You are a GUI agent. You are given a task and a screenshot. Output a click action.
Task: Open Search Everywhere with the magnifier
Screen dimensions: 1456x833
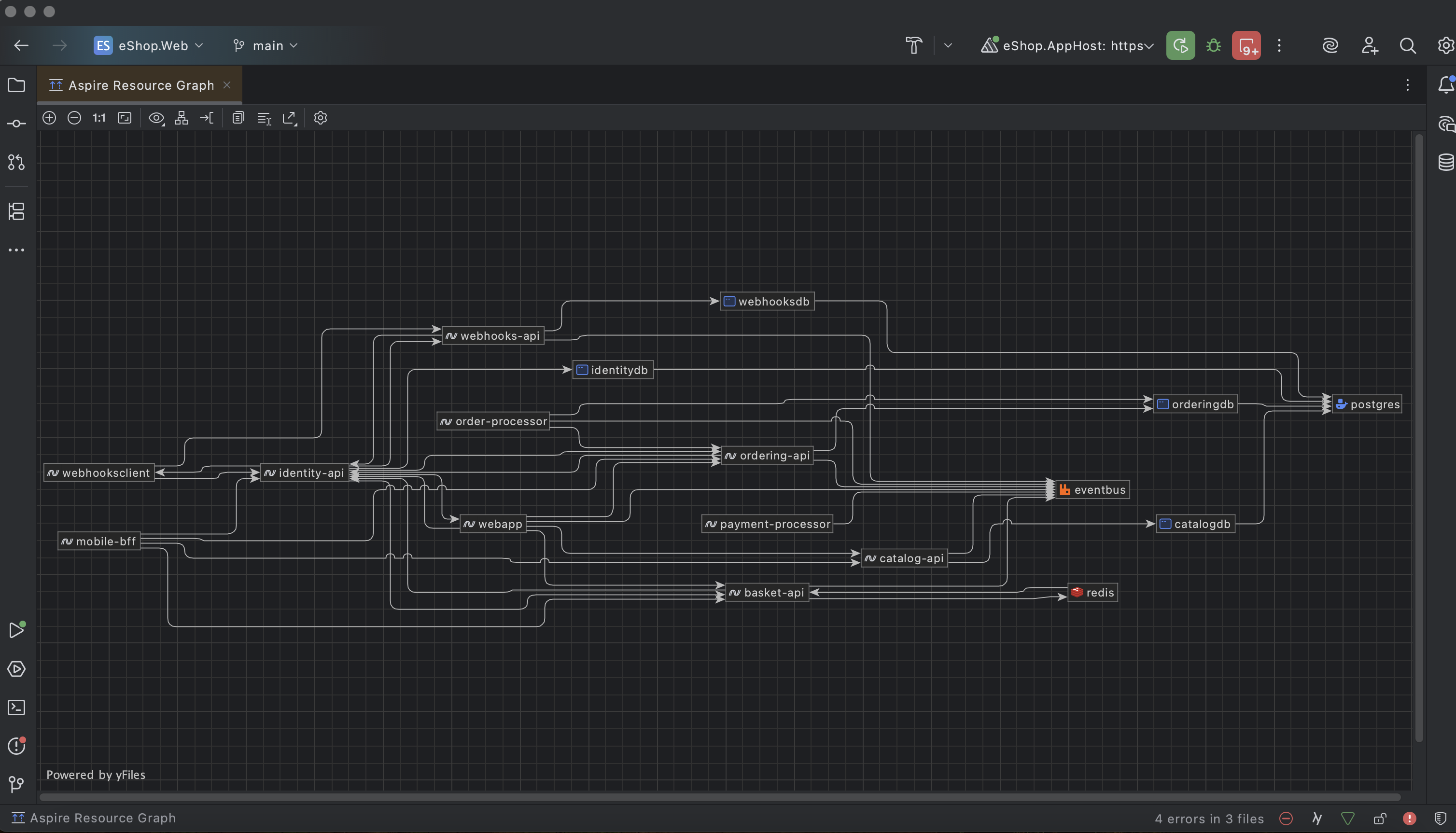click(1408, 46)
